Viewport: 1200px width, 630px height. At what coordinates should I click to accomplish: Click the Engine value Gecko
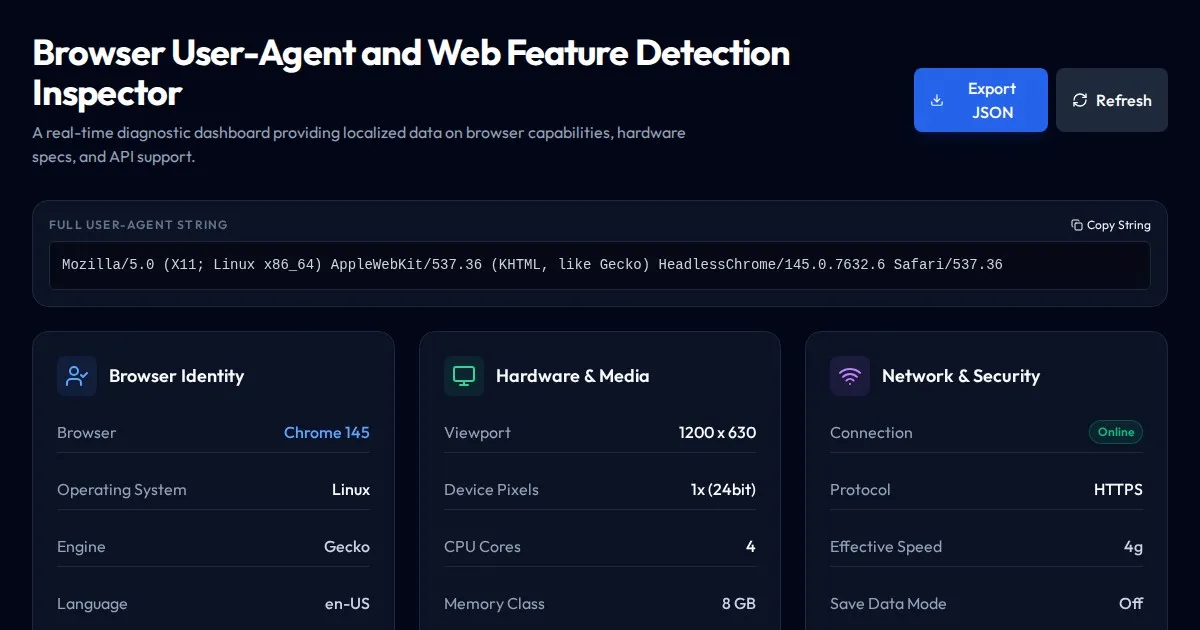(346, 547)
